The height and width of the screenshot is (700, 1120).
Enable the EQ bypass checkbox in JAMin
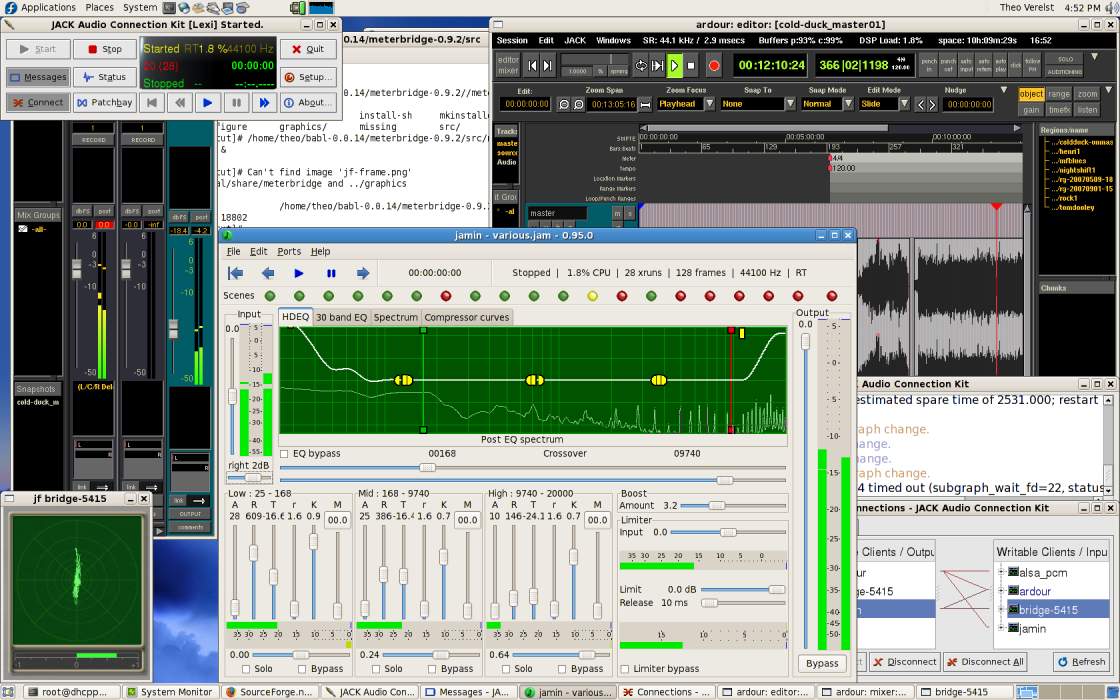(x=284, y=454)
